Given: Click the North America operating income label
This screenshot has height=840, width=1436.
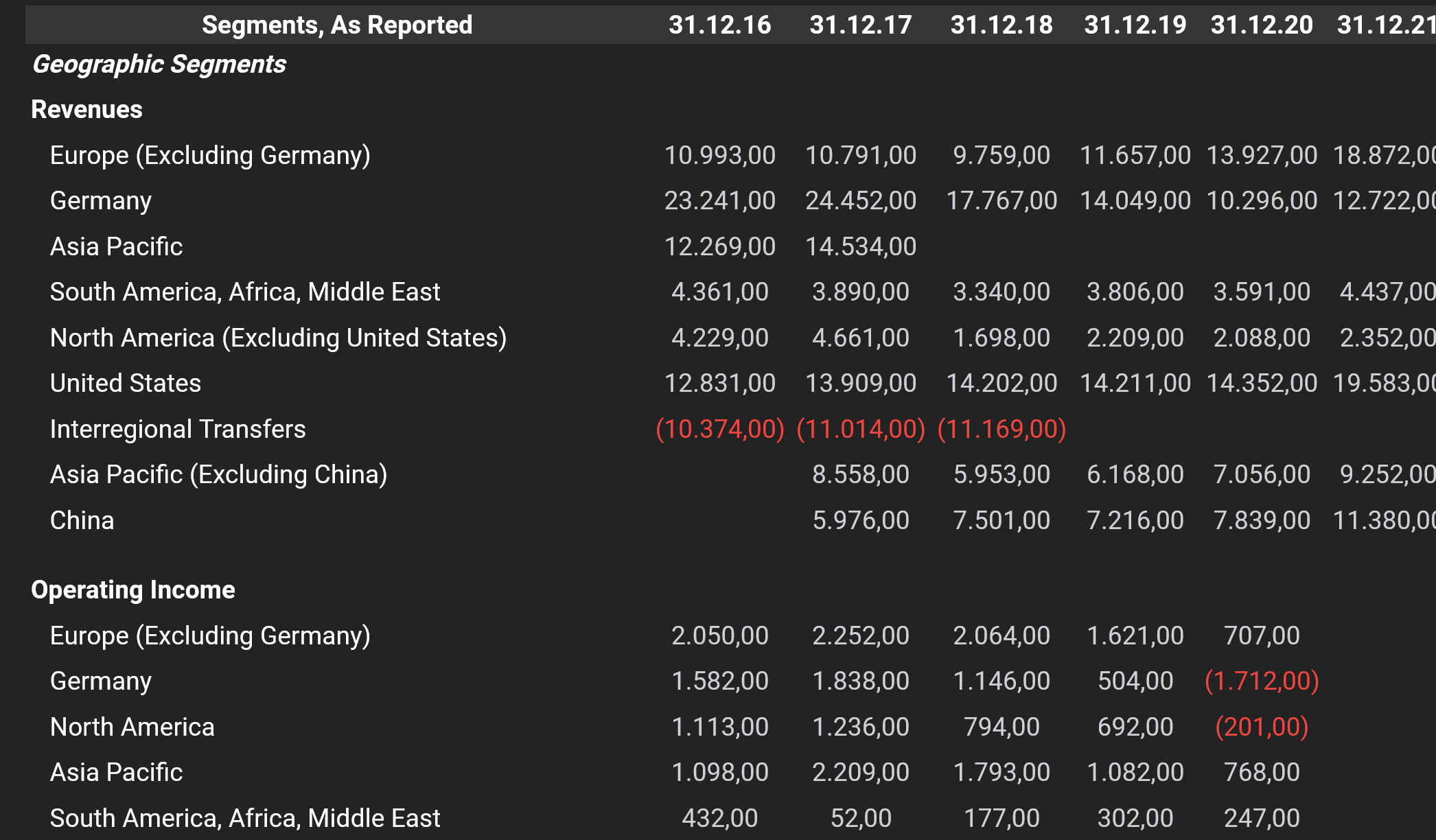Looking at the screenshot, I should pos(132,727).
